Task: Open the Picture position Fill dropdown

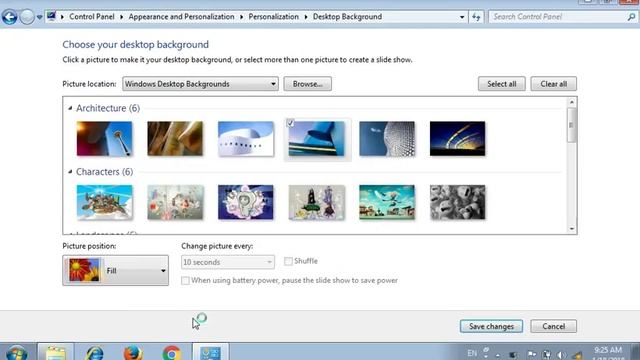Action: (x=116, y=271)
